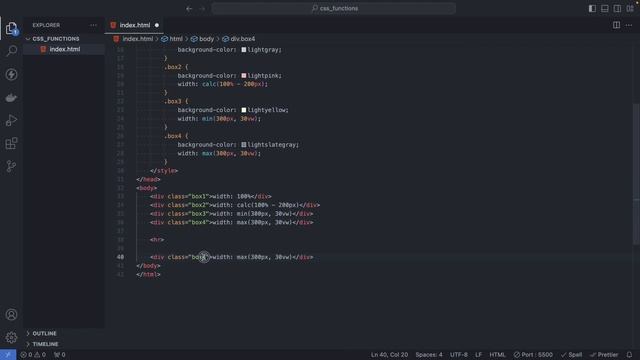Click the </style> closing tag
640x360 pixels.
(164, 171)
